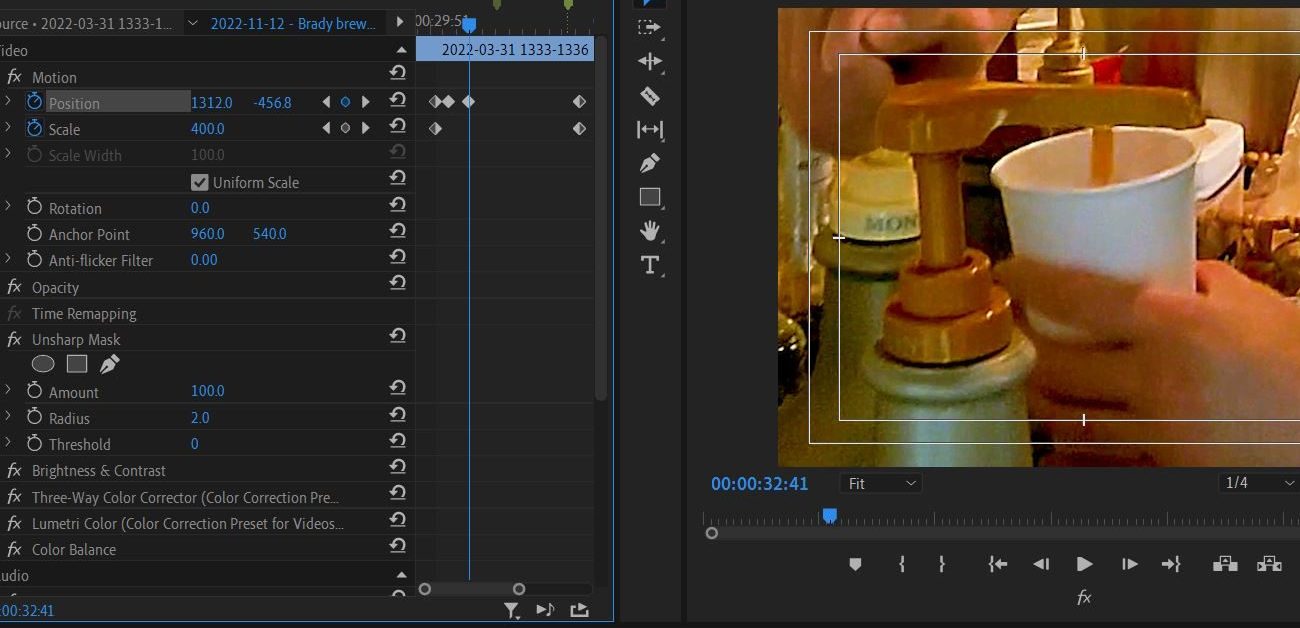Play the program monitor video
Image resolution: width=1300 pixels, height=628 pixels.
(x=1084, y=564)
